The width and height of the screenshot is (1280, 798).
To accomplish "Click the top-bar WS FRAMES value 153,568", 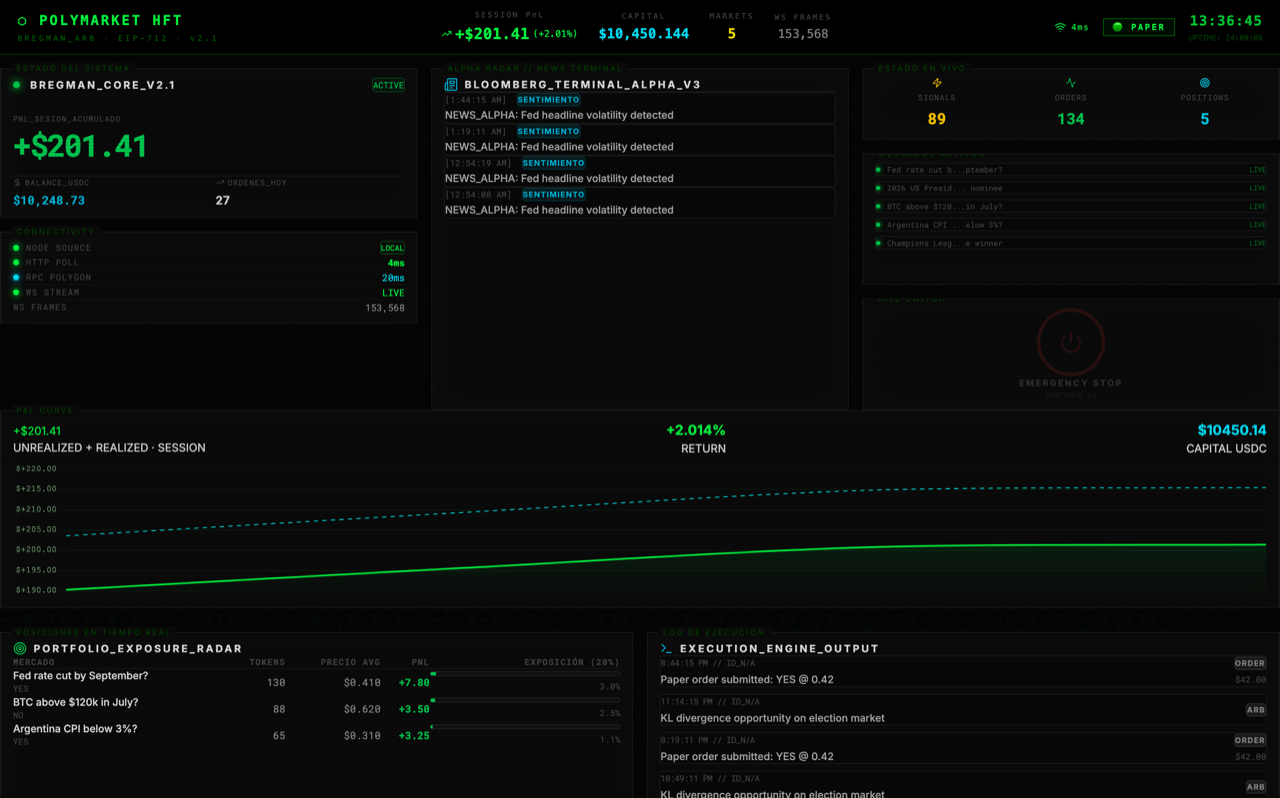I will point(803,34).
